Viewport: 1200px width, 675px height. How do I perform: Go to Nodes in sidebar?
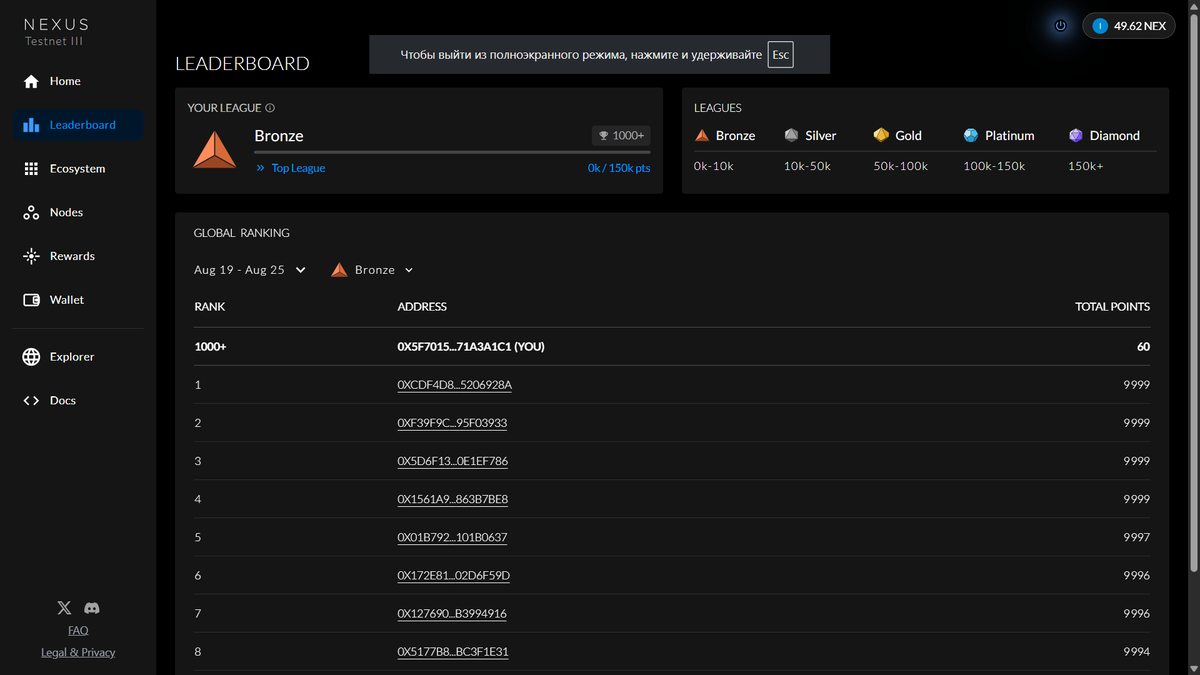pos(66,212)
